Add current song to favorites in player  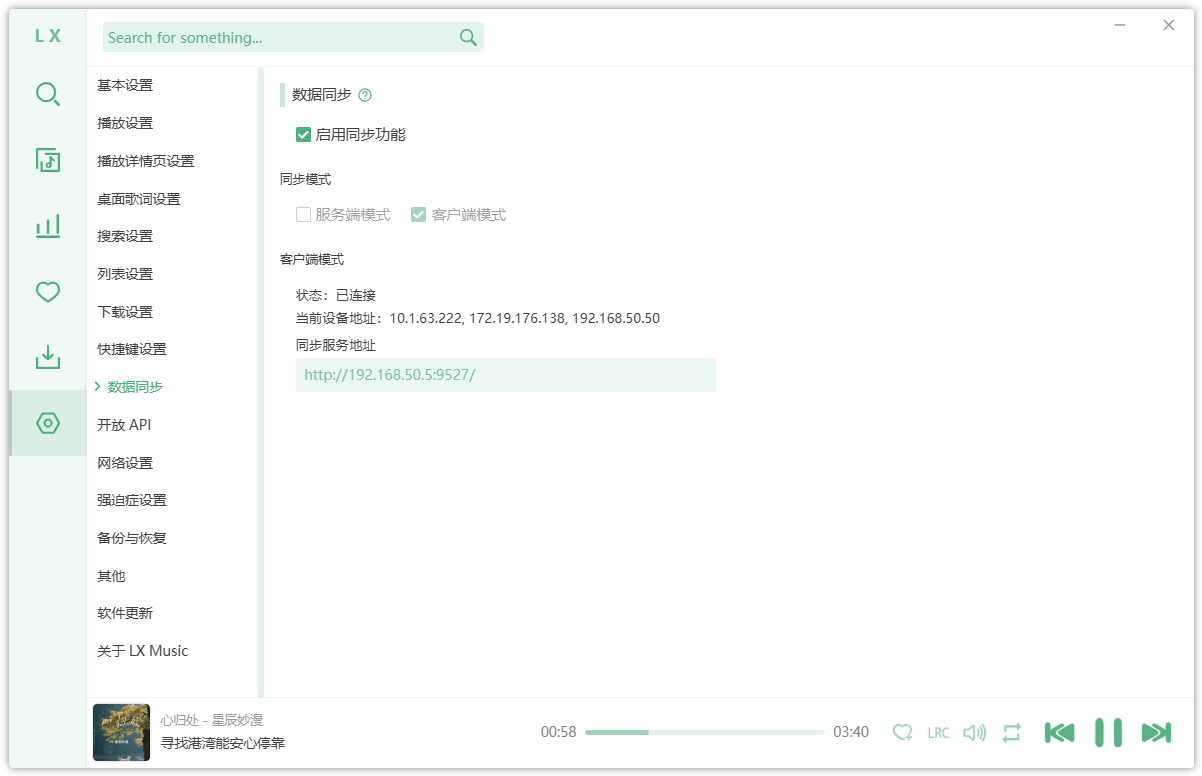[x=902, y=732]
